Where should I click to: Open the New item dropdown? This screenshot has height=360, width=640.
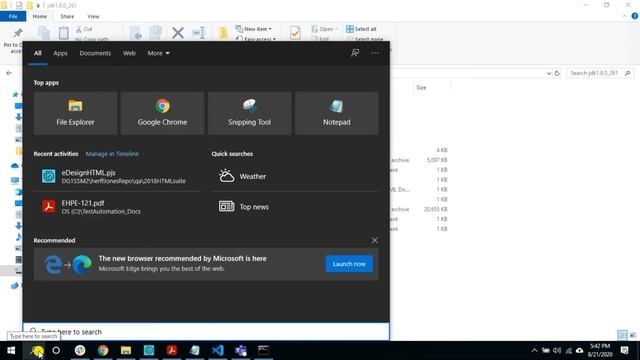pos(253,29)
